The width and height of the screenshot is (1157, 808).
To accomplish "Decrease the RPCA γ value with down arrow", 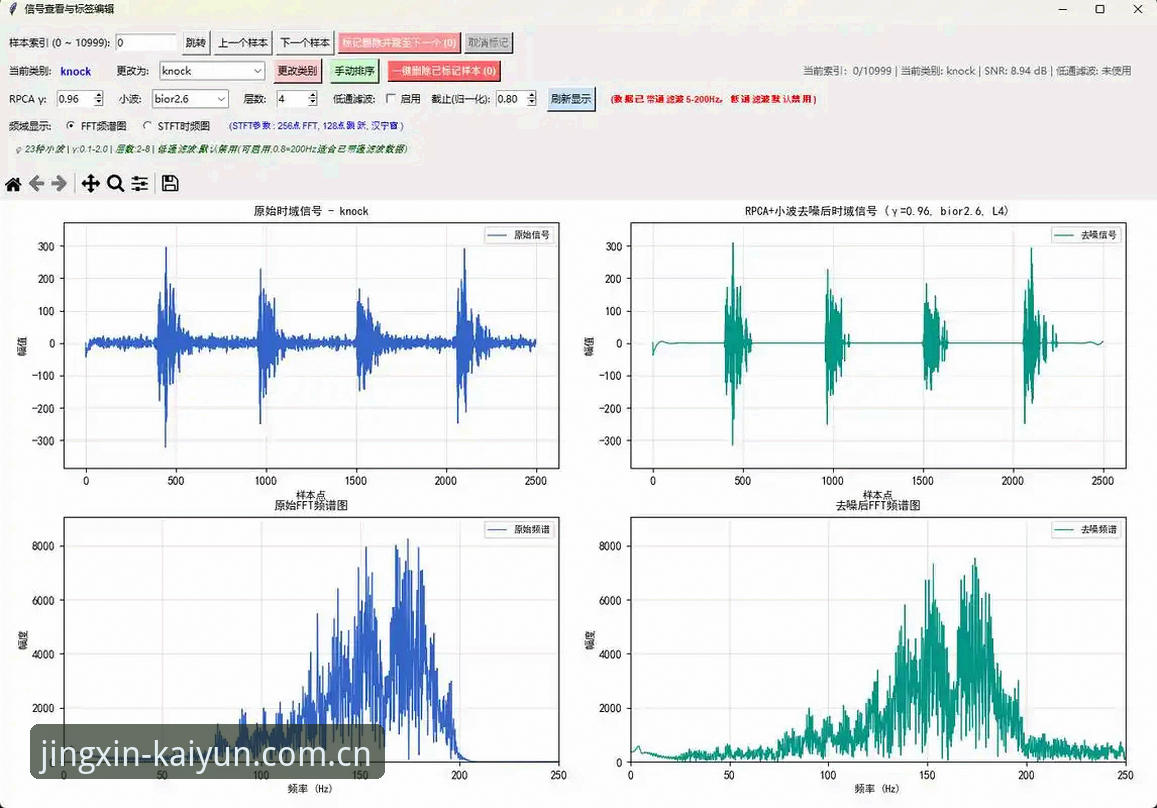I will 99,103.
